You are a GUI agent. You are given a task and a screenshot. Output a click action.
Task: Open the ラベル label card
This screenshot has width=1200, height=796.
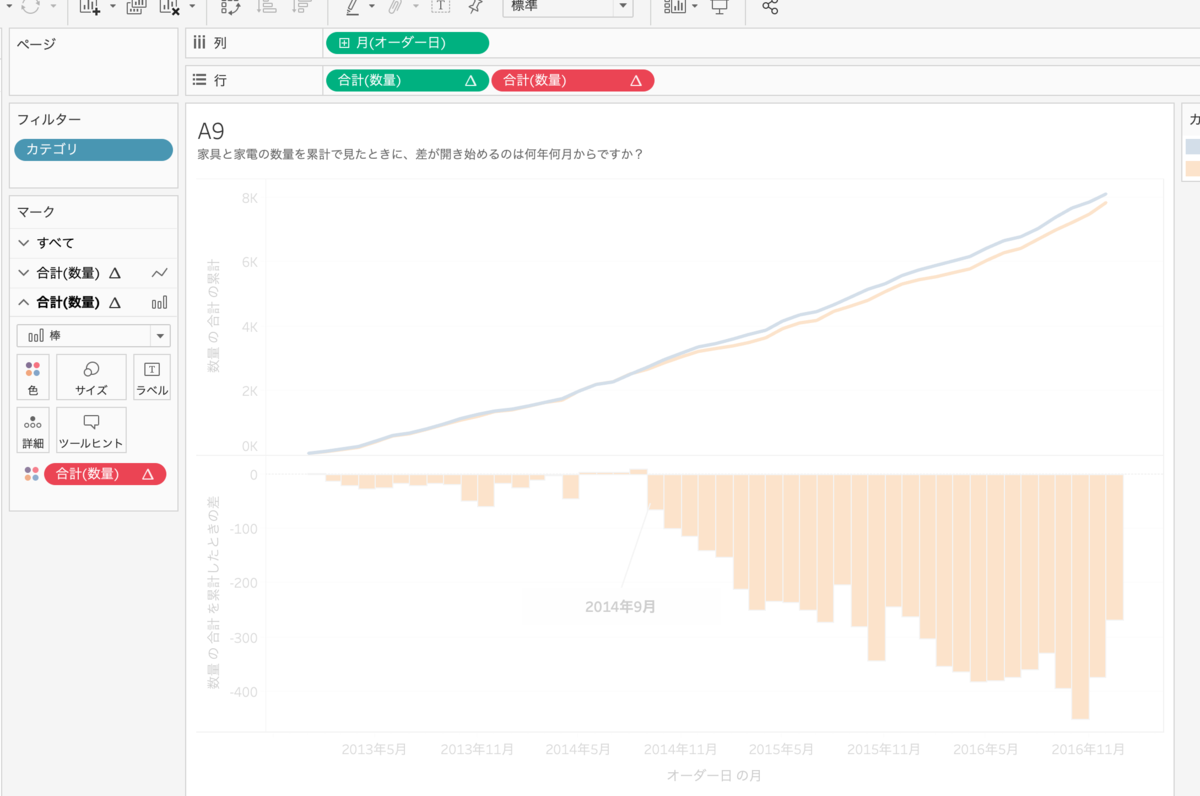tap(152, 377)
